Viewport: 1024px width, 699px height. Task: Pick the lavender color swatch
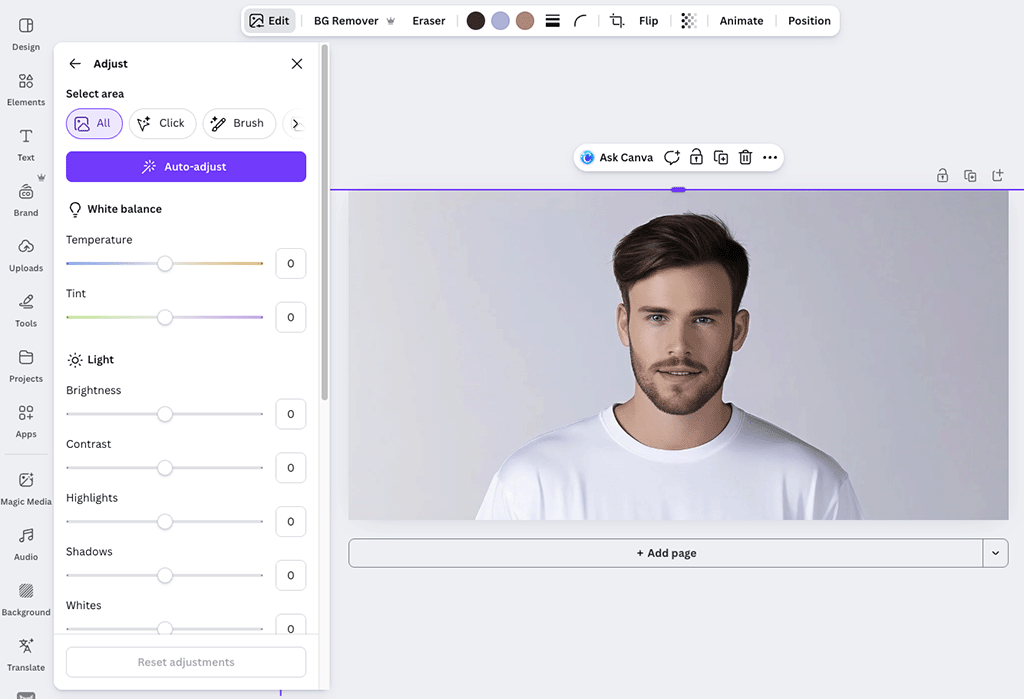click(x=500, y=21)
